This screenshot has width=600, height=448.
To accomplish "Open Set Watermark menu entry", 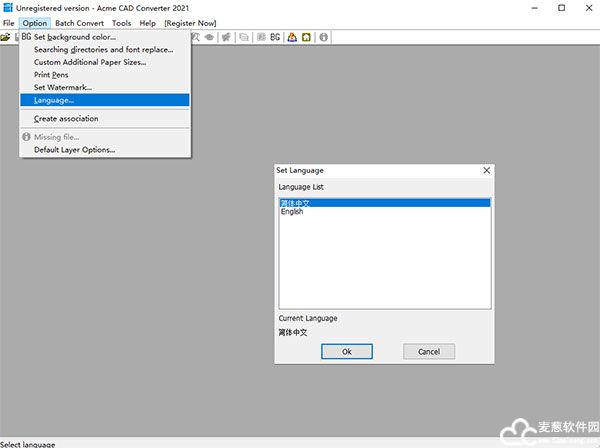I will tap(105, 87).
